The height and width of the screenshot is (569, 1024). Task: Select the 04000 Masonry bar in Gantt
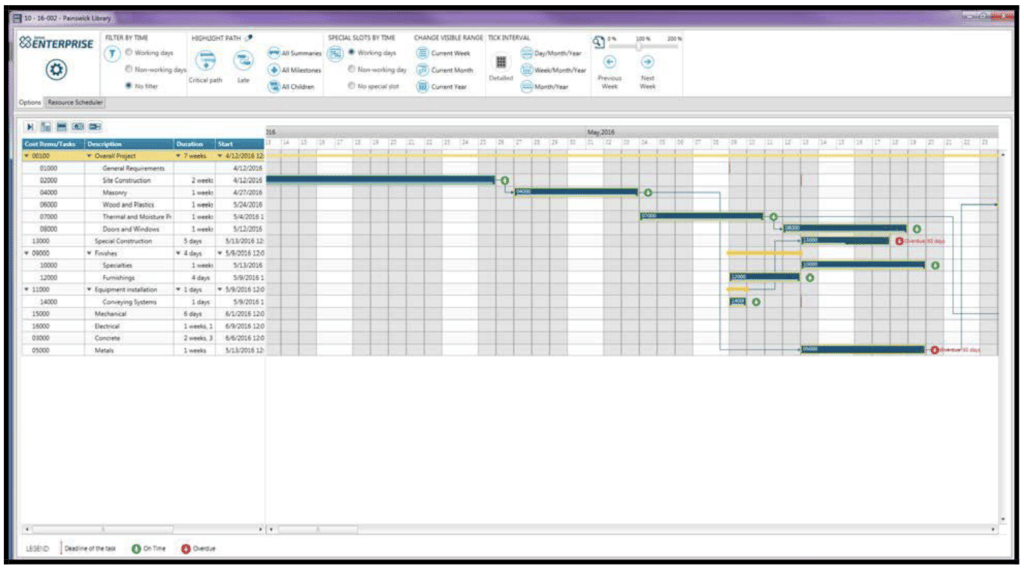[x=576, y=192]
